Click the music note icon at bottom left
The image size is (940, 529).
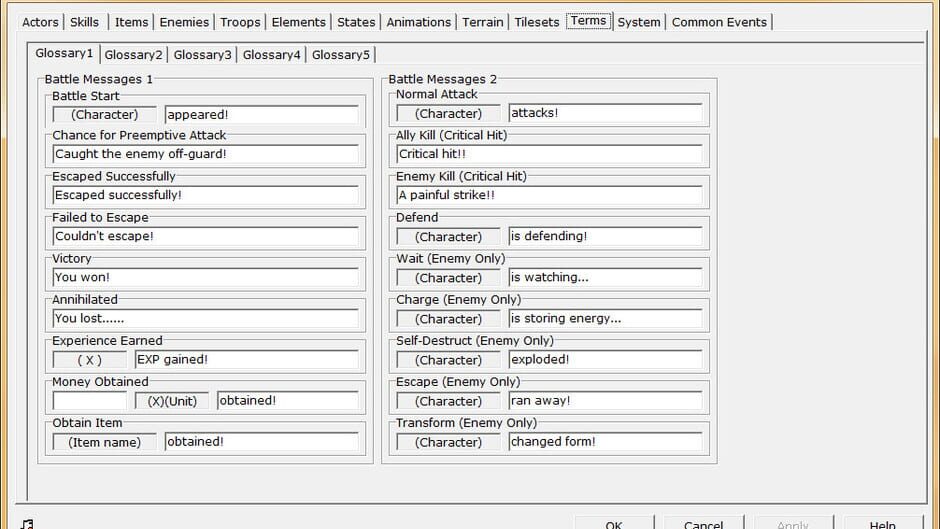tap(27, 524)
